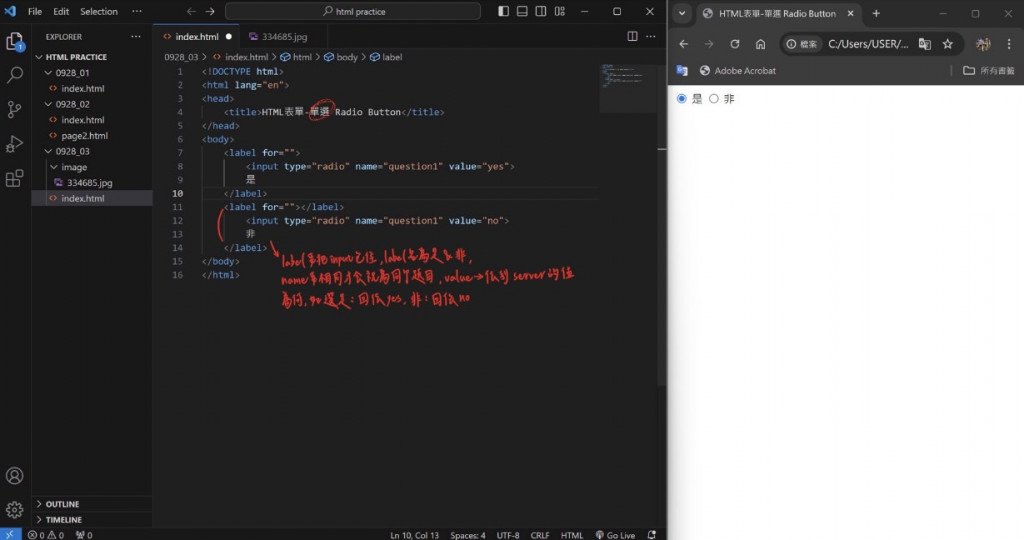This screenshot has height=540, width=1024.
Task: Click the editor minimap
Action: coord(628,88)
